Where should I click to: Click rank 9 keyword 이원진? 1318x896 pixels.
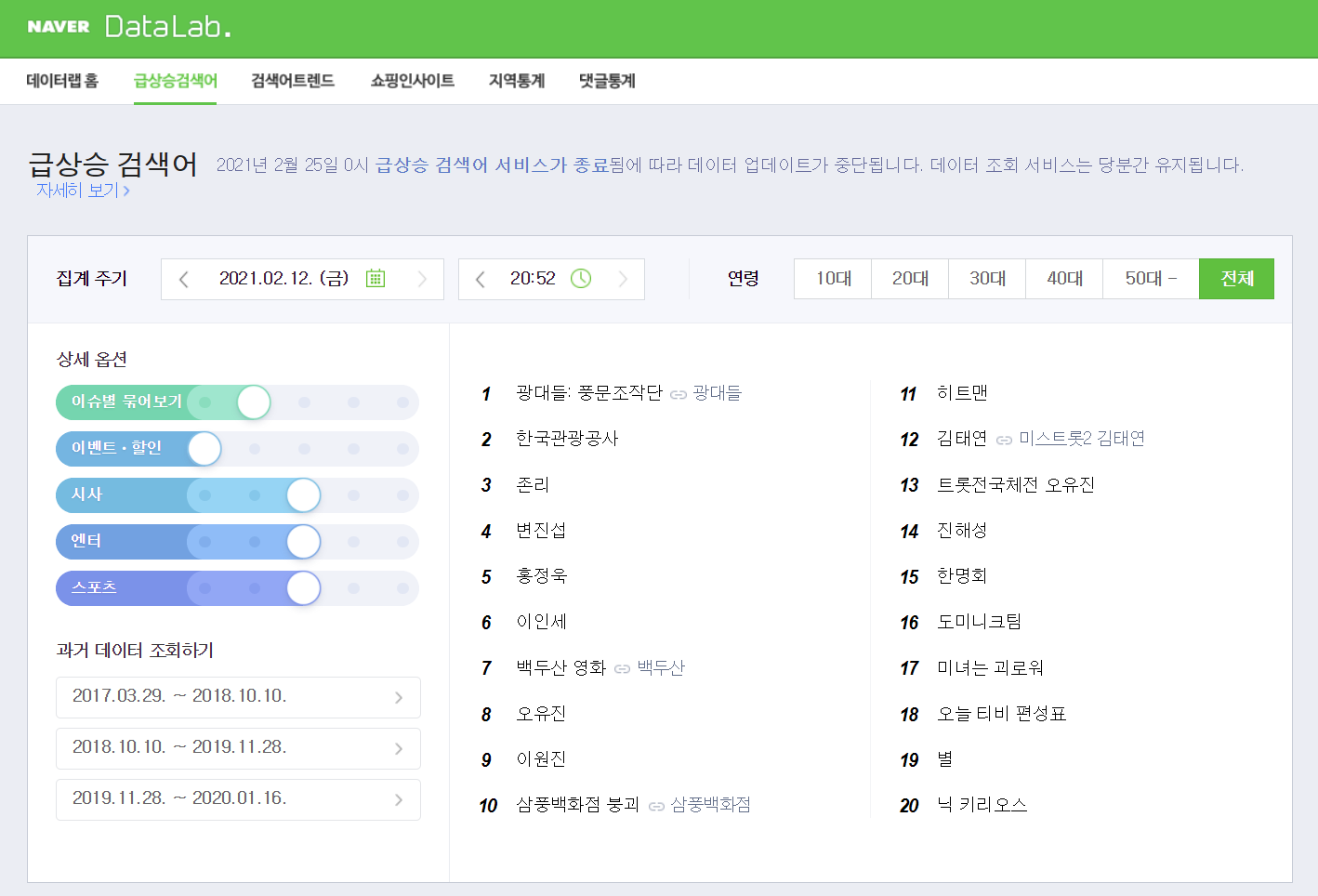pos(541,759)
